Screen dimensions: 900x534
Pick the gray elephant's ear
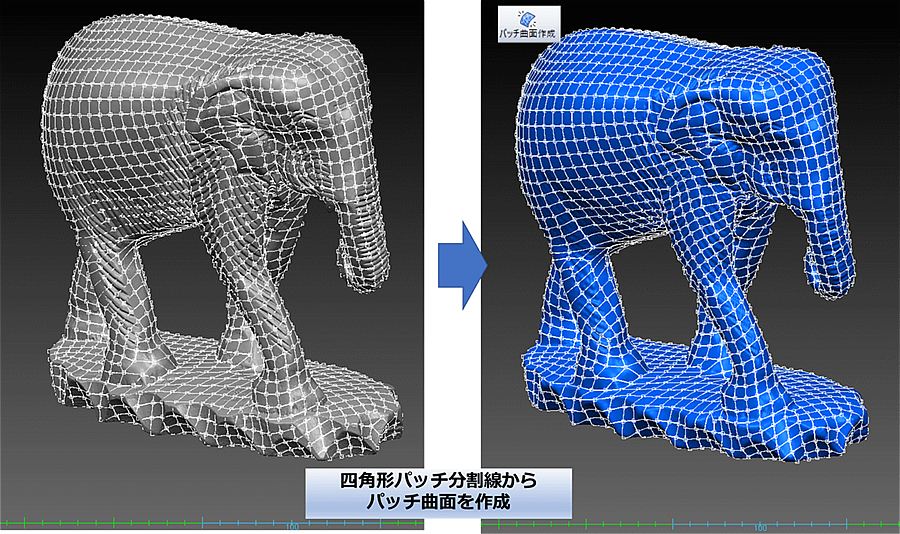(232, 140)
